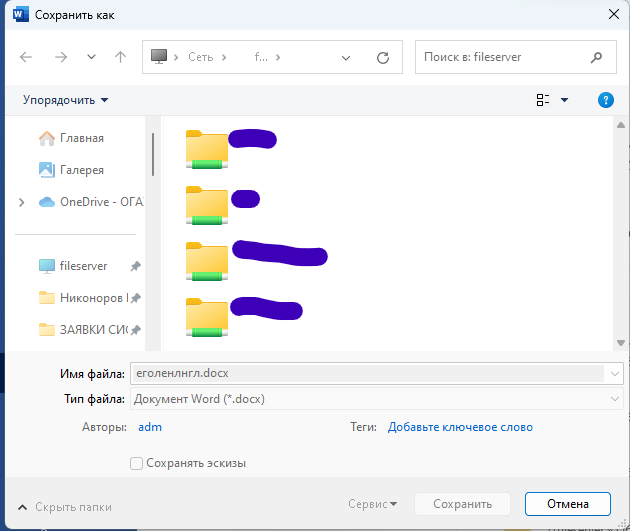The width and height of the screenshot is (630, 531).
Task: Open the 'Упорядочить' menu
Action: (65, 100)
